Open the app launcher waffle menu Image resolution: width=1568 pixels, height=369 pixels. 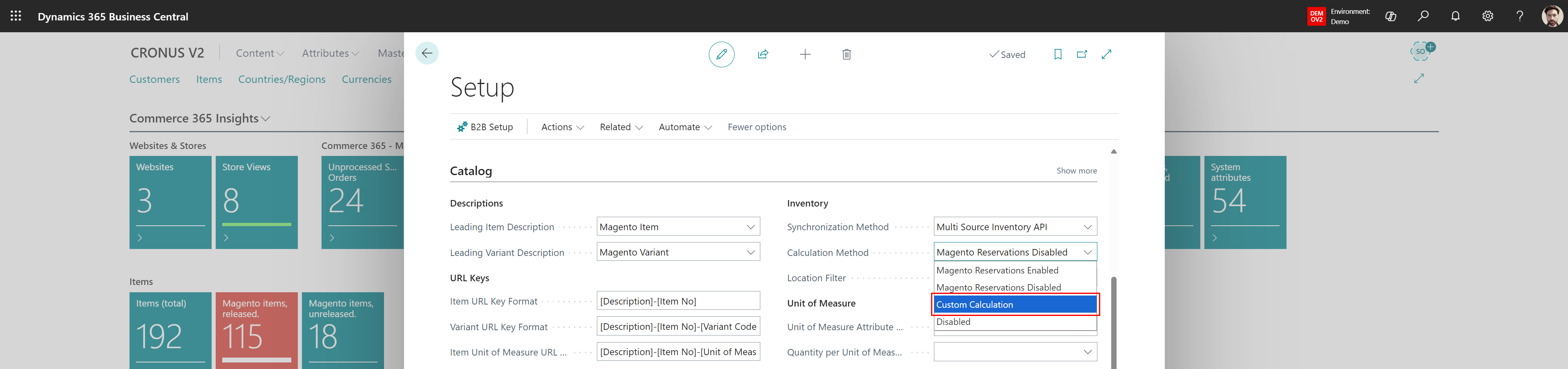click(16, 16)
